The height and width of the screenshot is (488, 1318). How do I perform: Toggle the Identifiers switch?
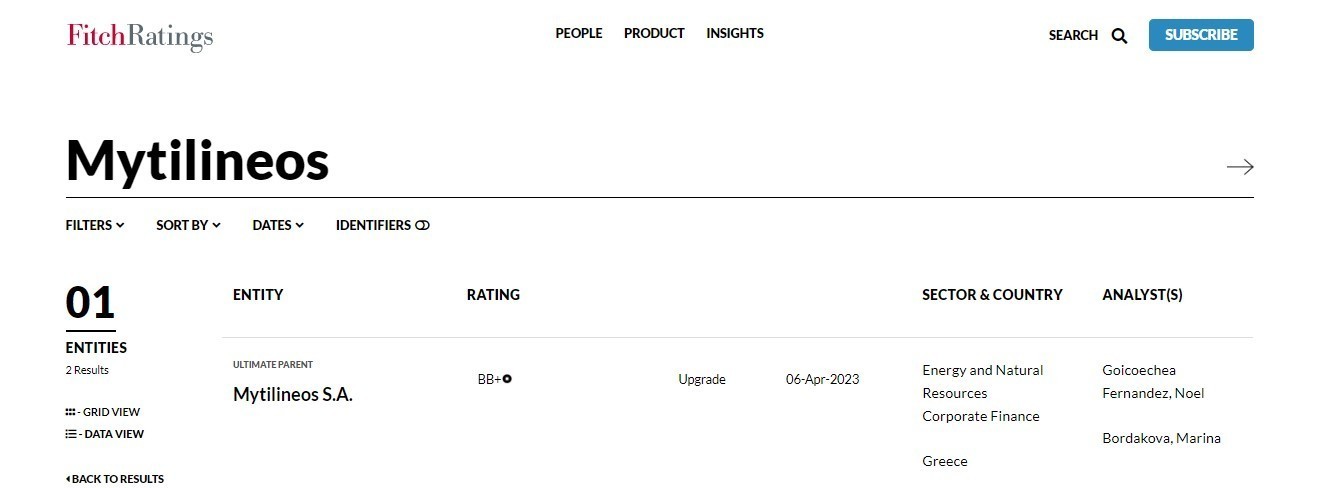422,225
